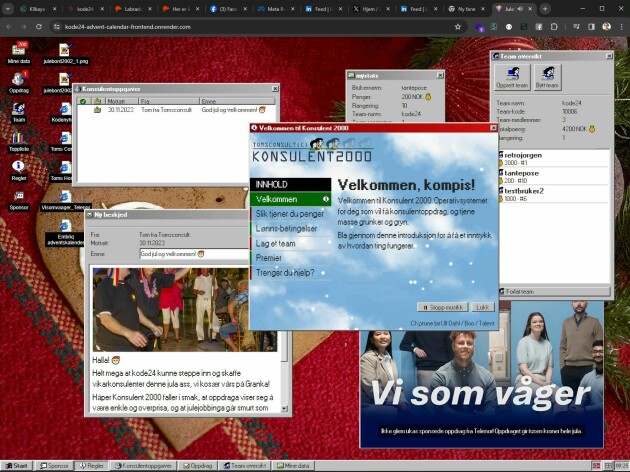This screenshot has height=472, width=630.
Task: Open Lag et team section
Action: (x=290, y=243)
